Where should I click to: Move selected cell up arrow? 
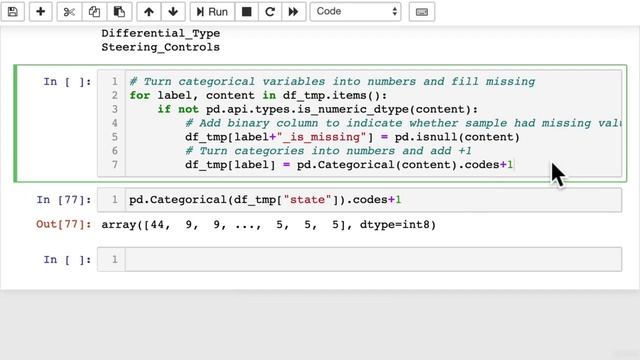pyautogui.click(x=149, y=11)
